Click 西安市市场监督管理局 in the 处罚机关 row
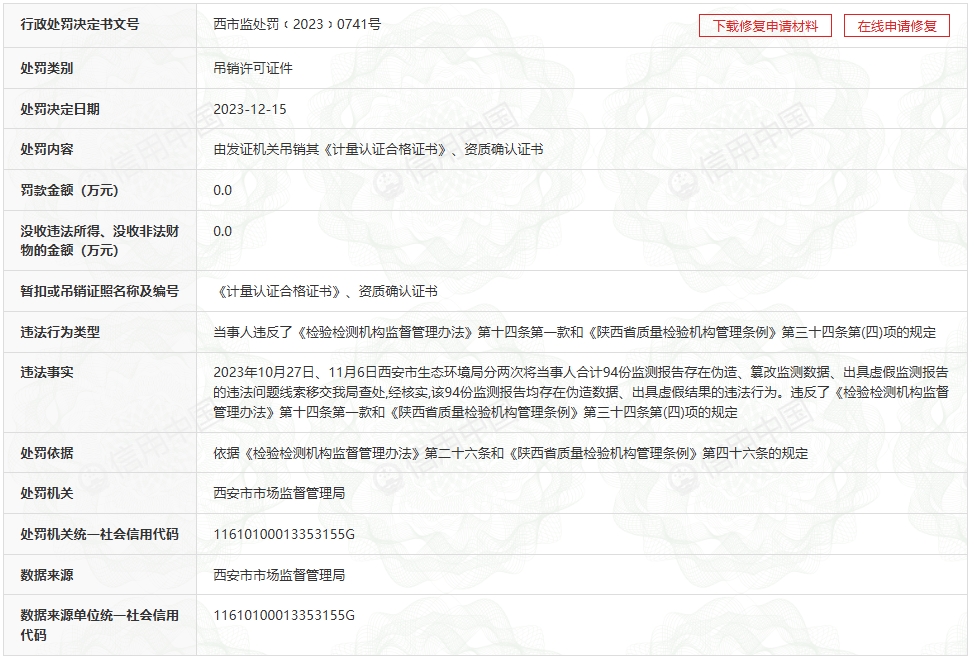Screen dimensions: 974x662 pos(279,493)
